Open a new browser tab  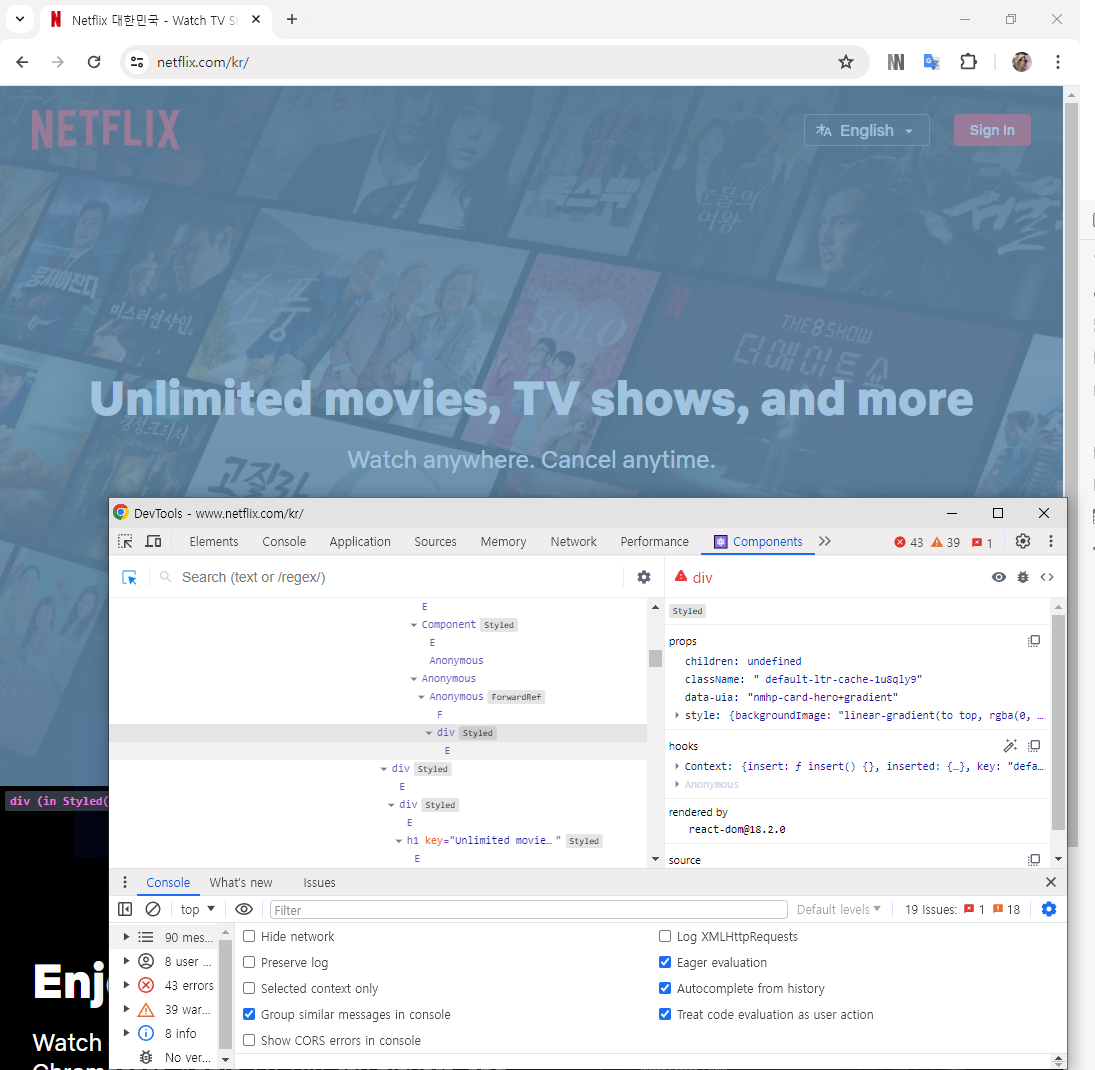click(292, 20)
